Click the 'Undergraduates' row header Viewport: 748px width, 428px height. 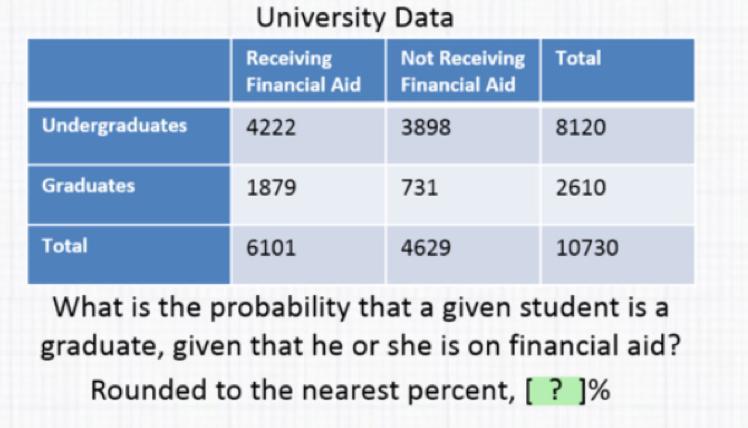tap(114, 127)
